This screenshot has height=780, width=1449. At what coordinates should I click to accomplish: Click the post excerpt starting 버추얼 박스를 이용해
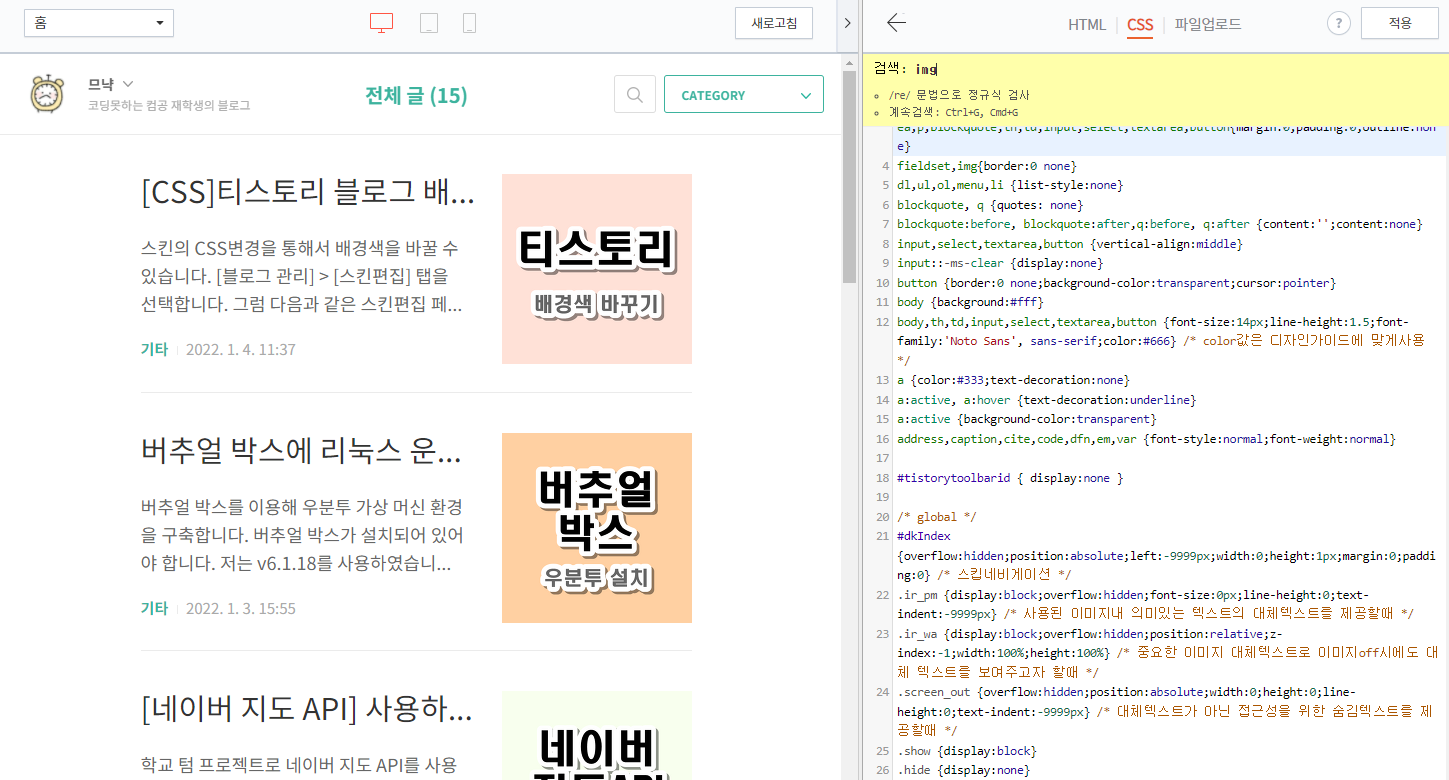(302, 535)
